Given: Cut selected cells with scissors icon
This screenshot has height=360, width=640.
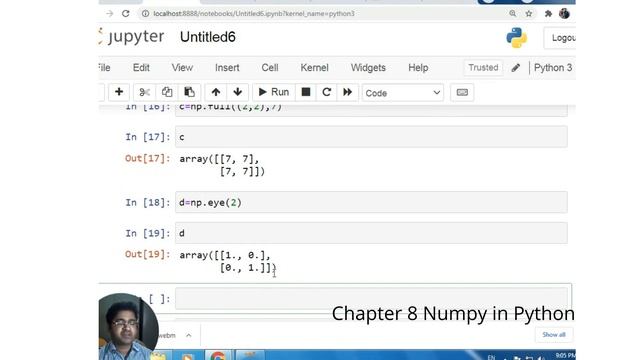Looking at the screenshot, I should [144, 92].
